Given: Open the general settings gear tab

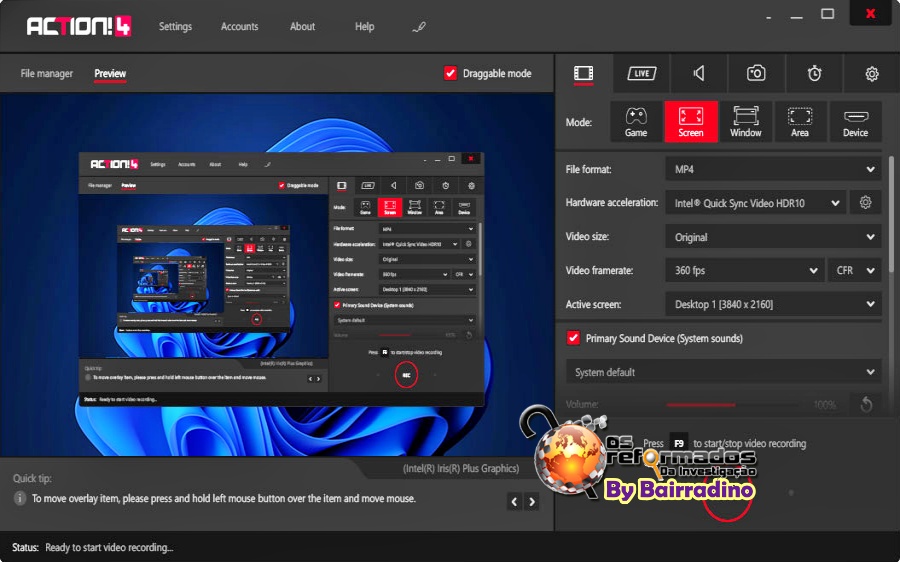Looking at the screenshot, I should [x=872, y=73].
